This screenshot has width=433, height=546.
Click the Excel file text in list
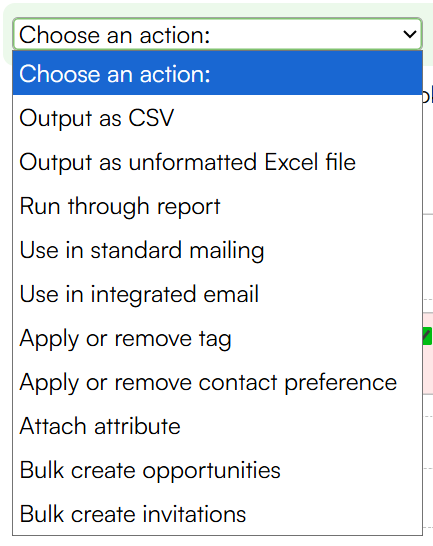[310, 162]
